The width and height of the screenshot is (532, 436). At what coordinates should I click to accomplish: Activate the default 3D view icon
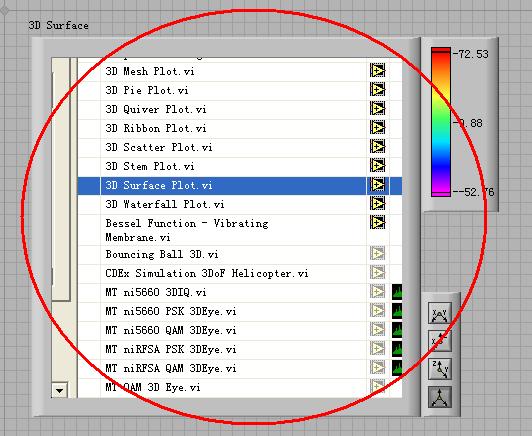[440, 397]
